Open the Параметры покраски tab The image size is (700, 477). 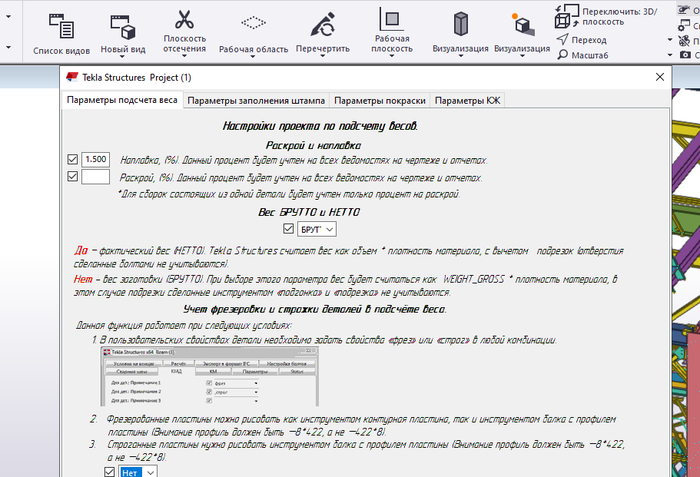tap(379, 100)
